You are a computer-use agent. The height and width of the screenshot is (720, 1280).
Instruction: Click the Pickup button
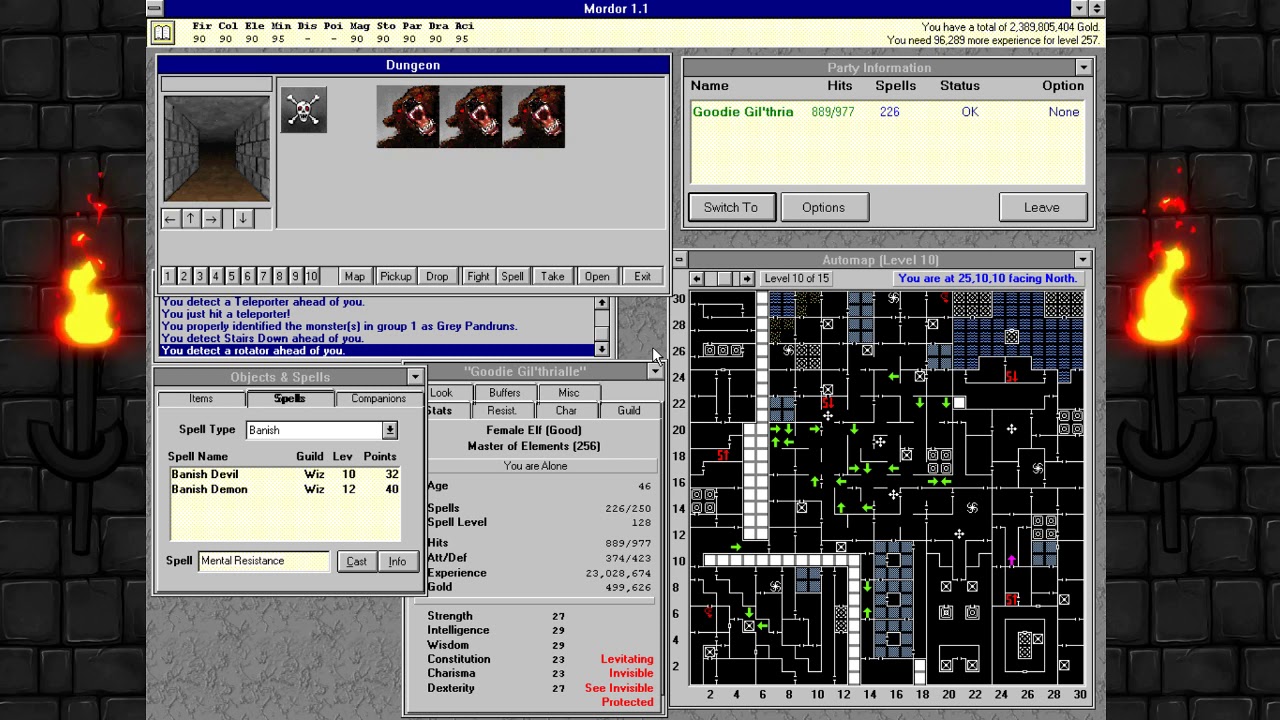click(x=395, y=277)
